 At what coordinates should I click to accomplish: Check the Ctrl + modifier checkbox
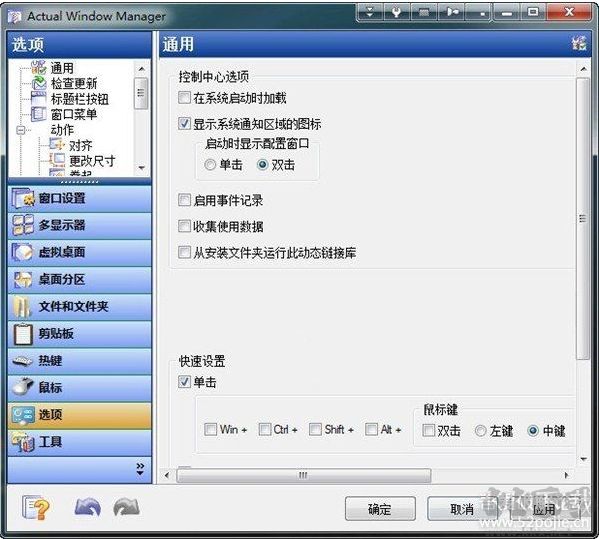click(x=265, y=429)
